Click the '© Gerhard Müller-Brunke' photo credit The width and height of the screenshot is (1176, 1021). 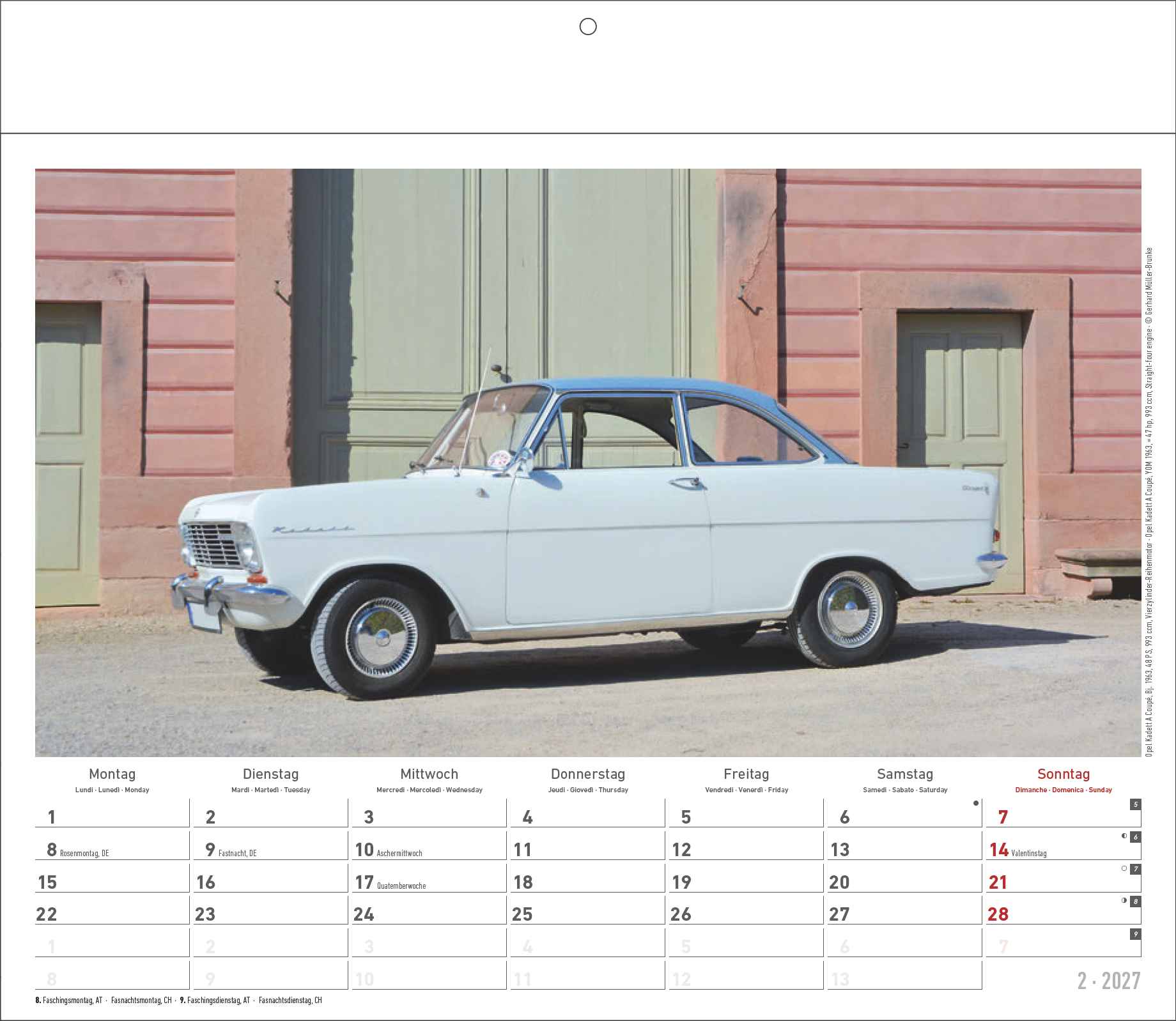point(1149,287)
